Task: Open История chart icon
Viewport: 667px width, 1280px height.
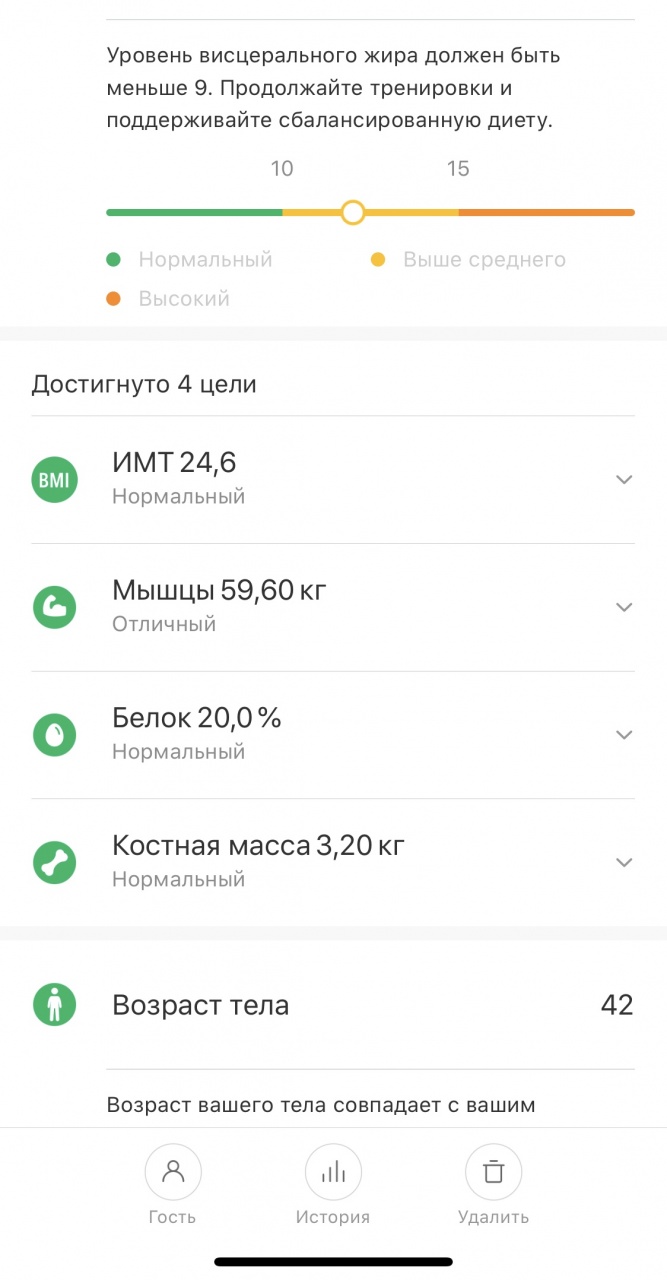Action: coord(333,1172)
